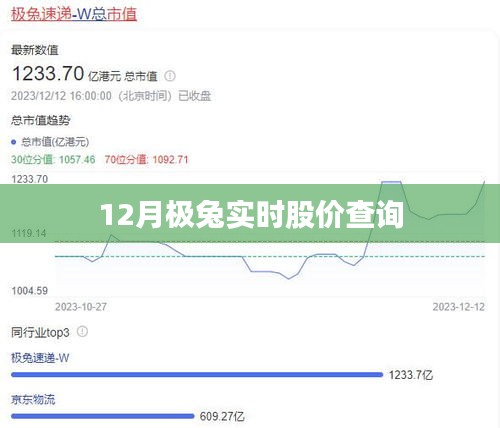Select the 1233.70 latest value number
500x428 pixels.
coord(48,73)
